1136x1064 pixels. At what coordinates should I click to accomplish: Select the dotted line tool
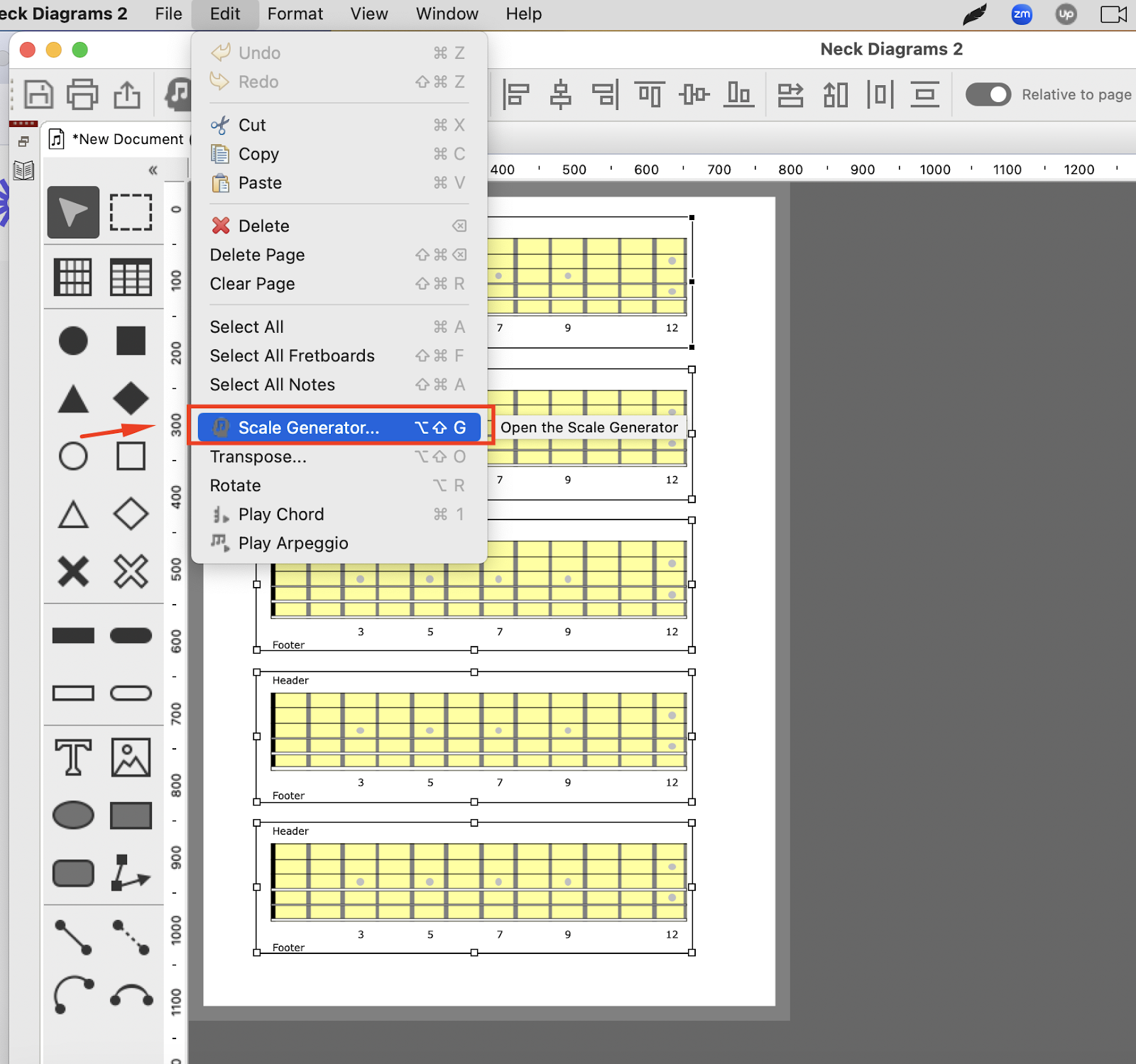click(x=131, y=937)
